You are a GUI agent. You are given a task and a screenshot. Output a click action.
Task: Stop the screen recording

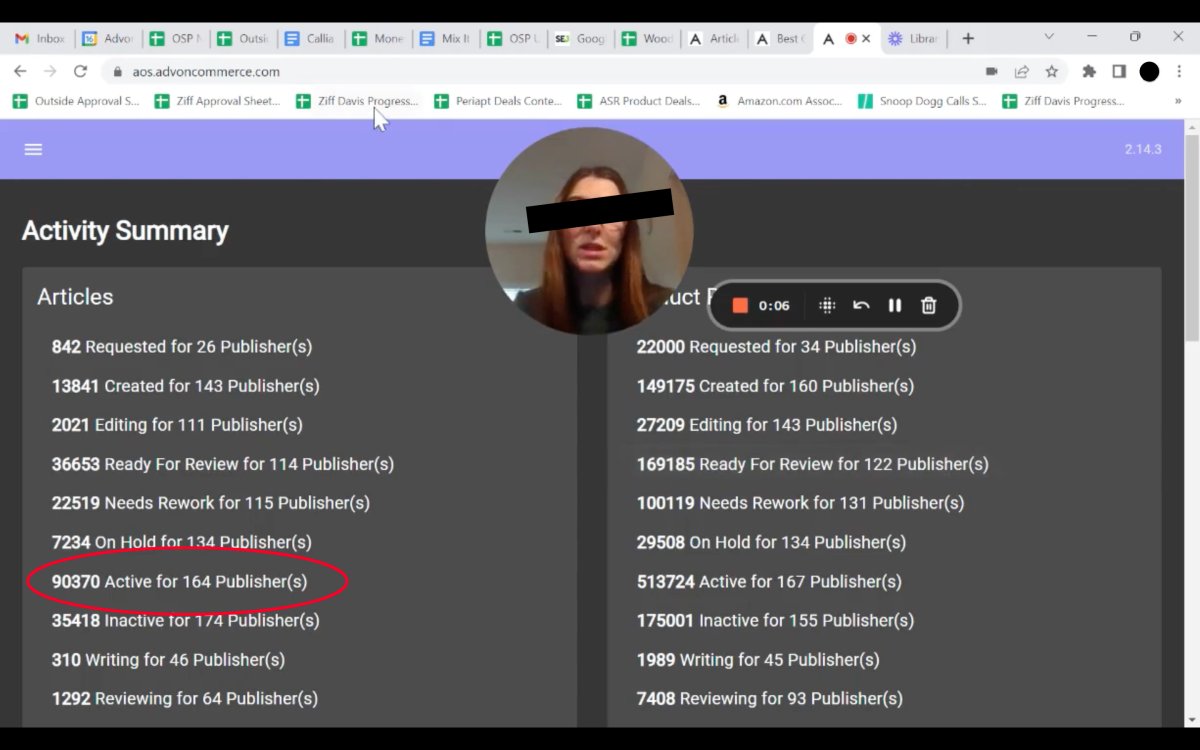click(740, 306)
